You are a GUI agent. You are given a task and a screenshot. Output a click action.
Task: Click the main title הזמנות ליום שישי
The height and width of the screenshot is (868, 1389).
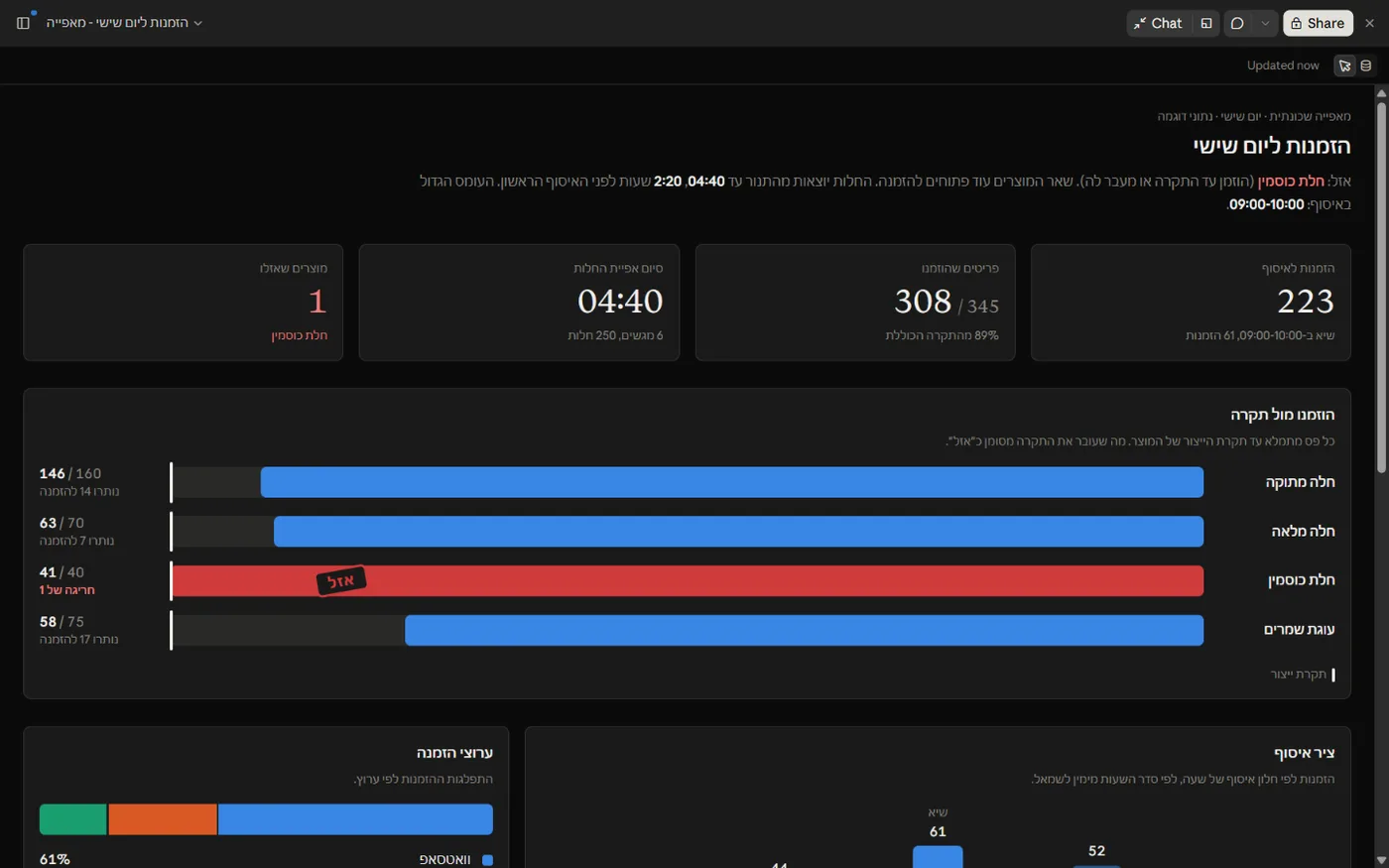tap(1271, 146)
